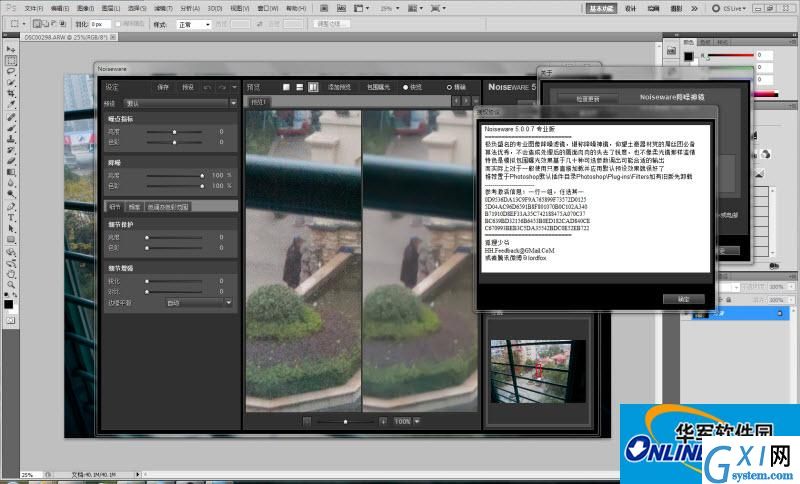Viewport: 800px width, 484px height.
Task: Open the 滤镜(T) menu
Action: (163, 8)
